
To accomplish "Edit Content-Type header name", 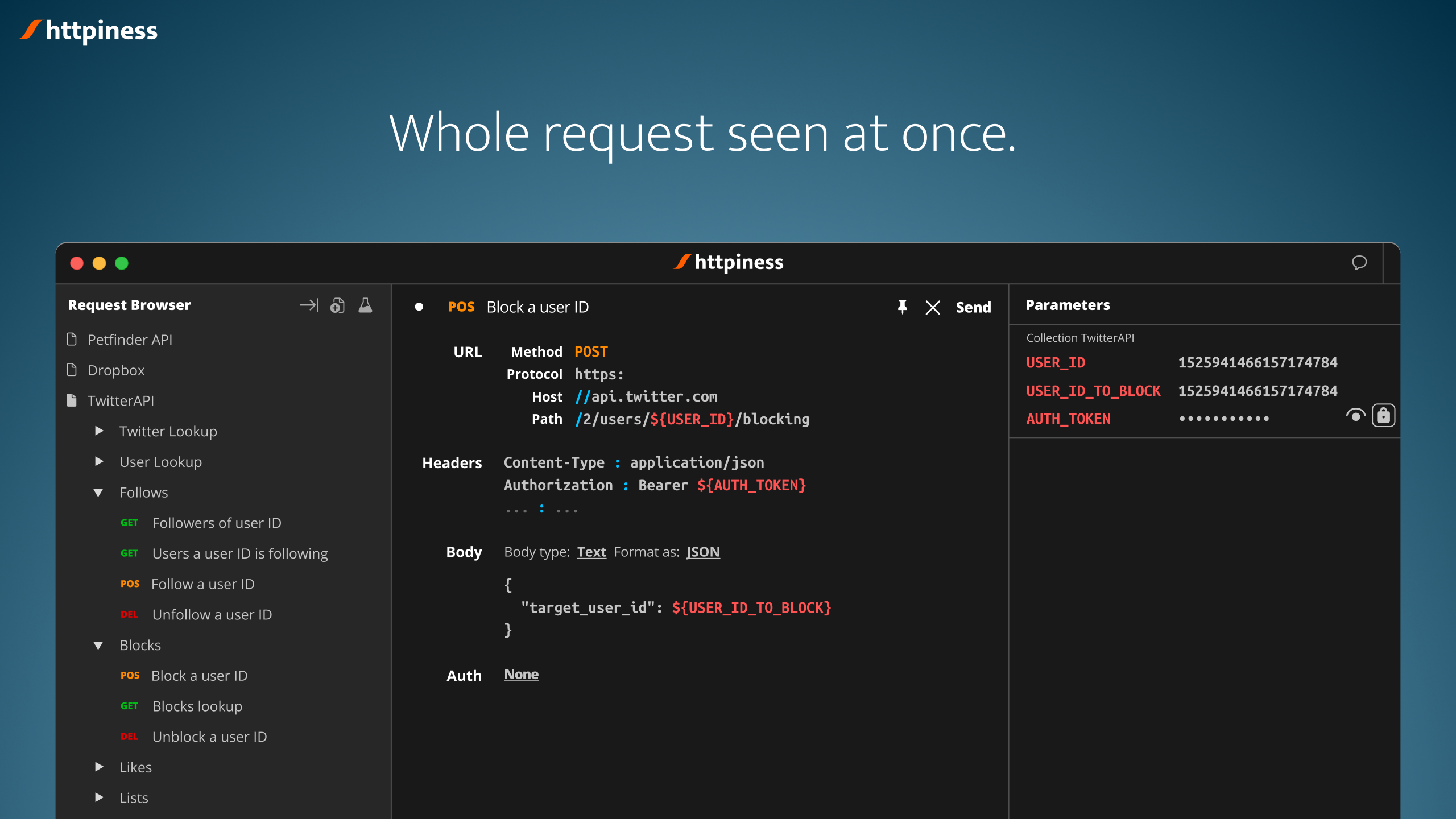I will coord(554,462).
